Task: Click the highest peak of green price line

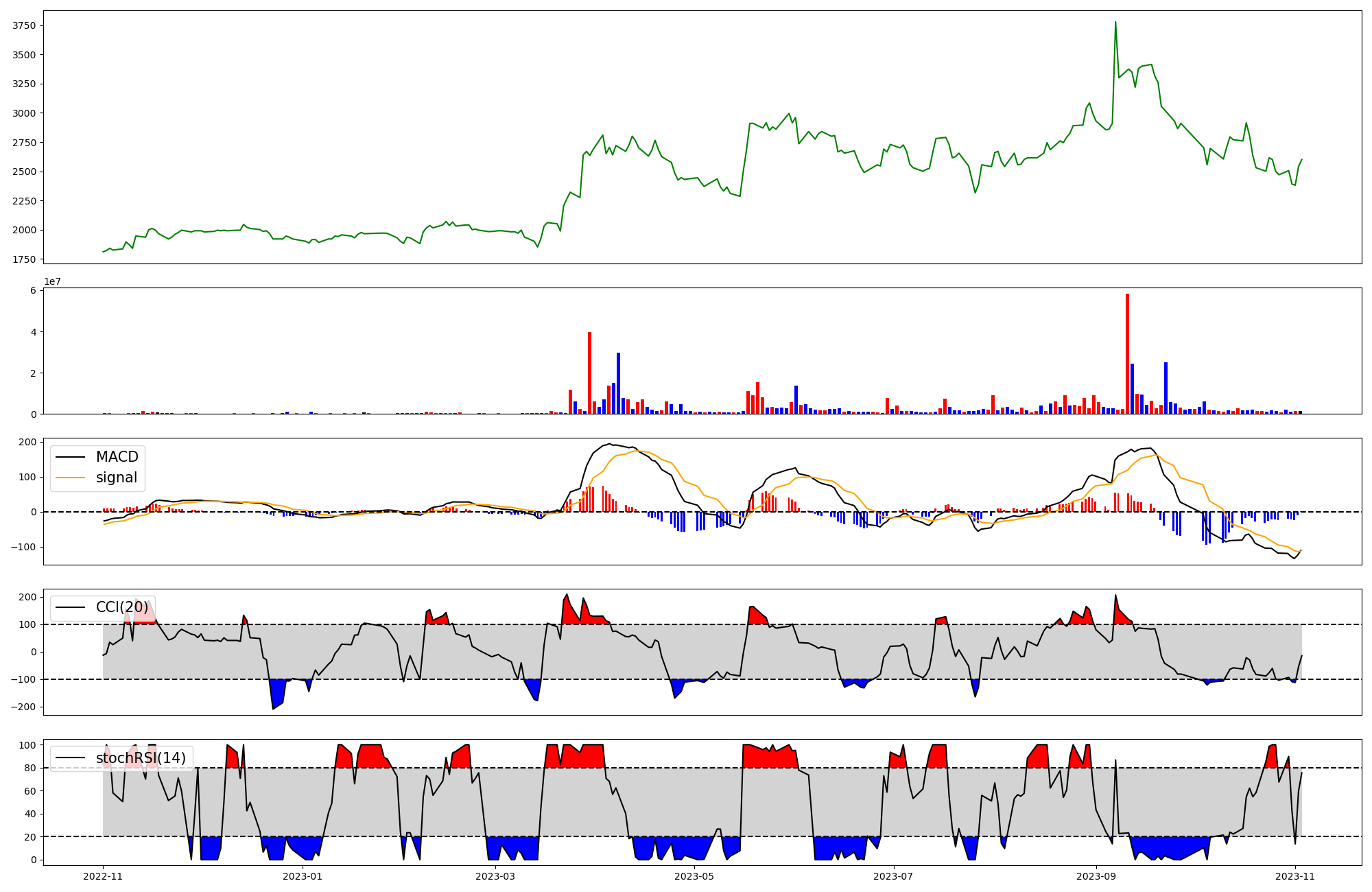Action: pos(1115,22)
